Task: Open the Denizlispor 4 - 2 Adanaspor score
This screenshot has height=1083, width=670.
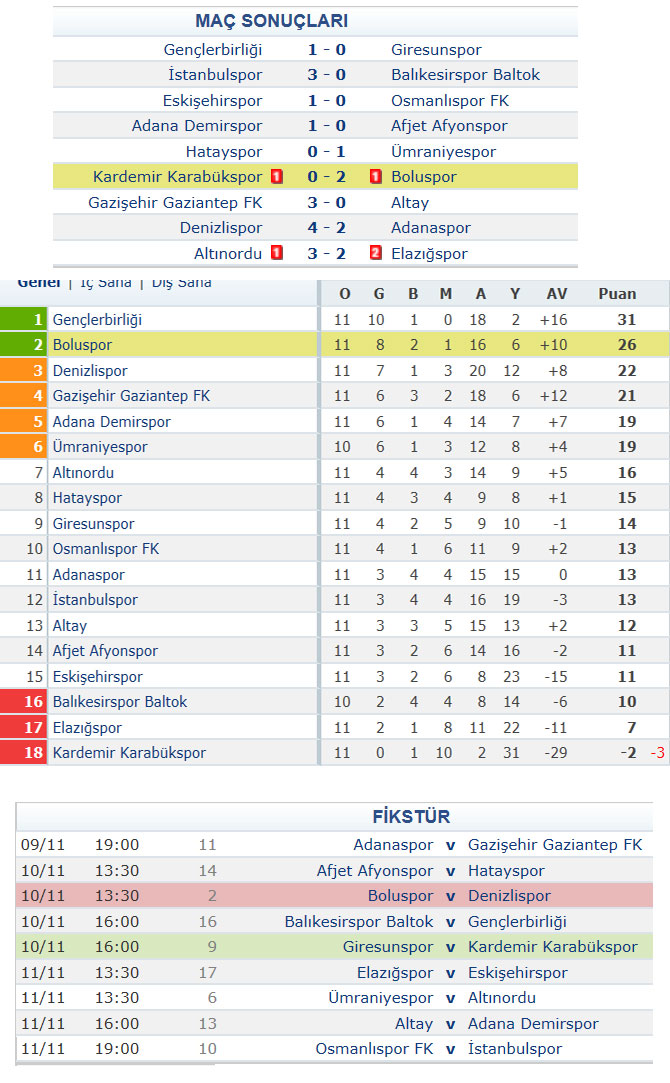Action: click(x=327, y=228)
